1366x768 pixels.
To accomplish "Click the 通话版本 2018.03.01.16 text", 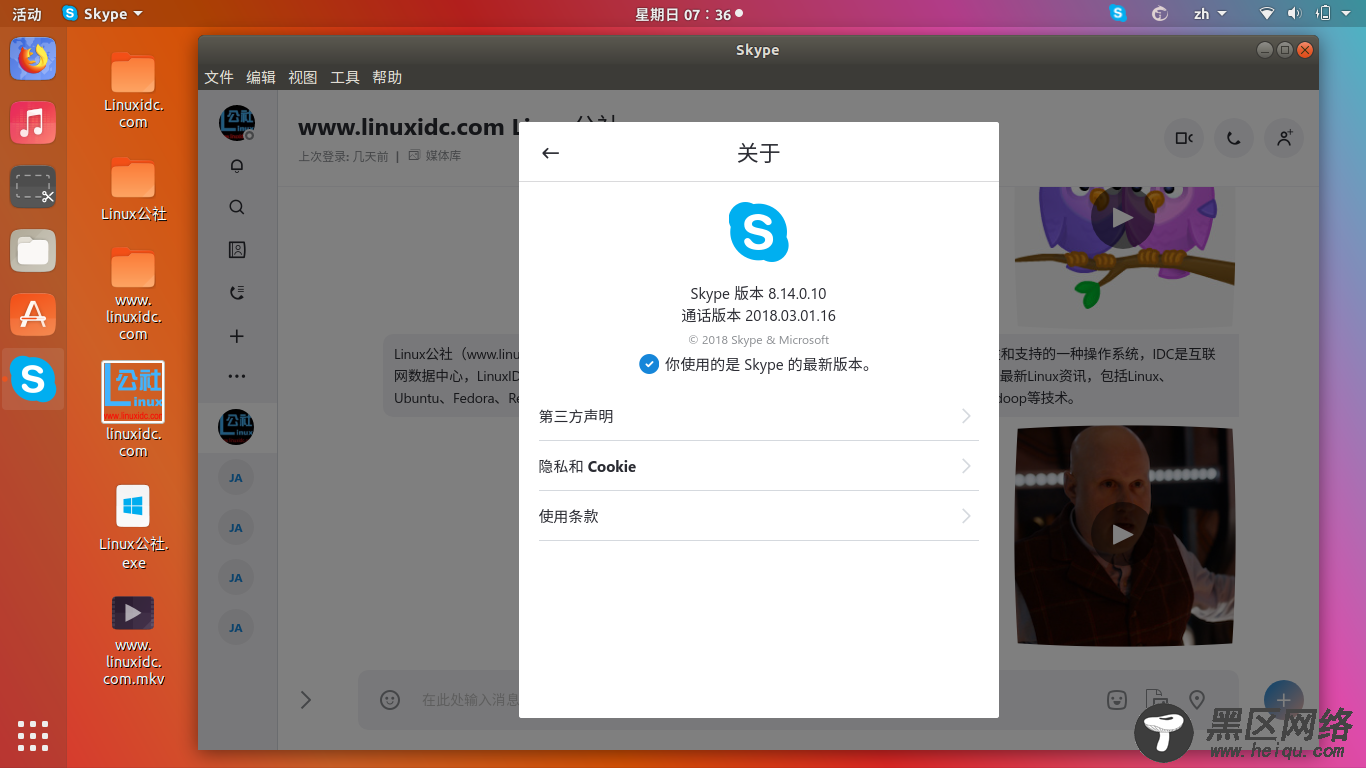I will click(758, 315).
